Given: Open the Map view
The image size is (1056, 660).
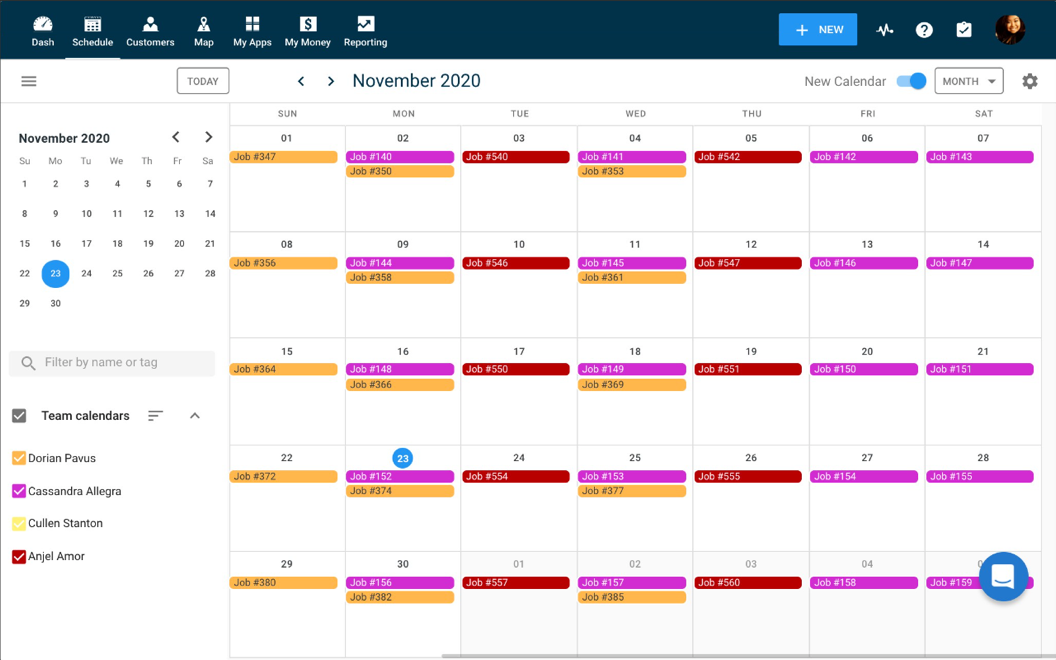Looking at the screenshot, I should [x=203, y=30].
